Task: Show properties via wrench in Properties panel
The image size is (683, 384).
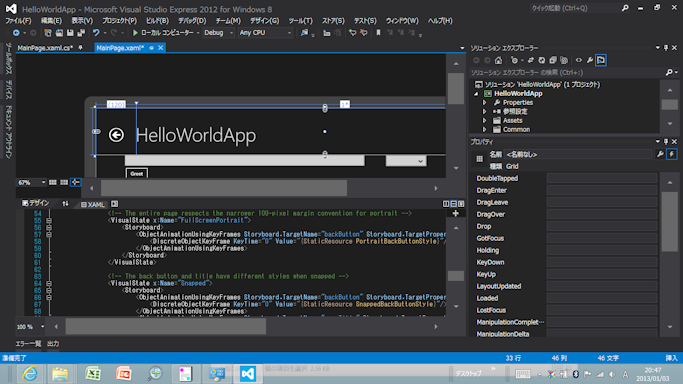Action: coord(660,154)
